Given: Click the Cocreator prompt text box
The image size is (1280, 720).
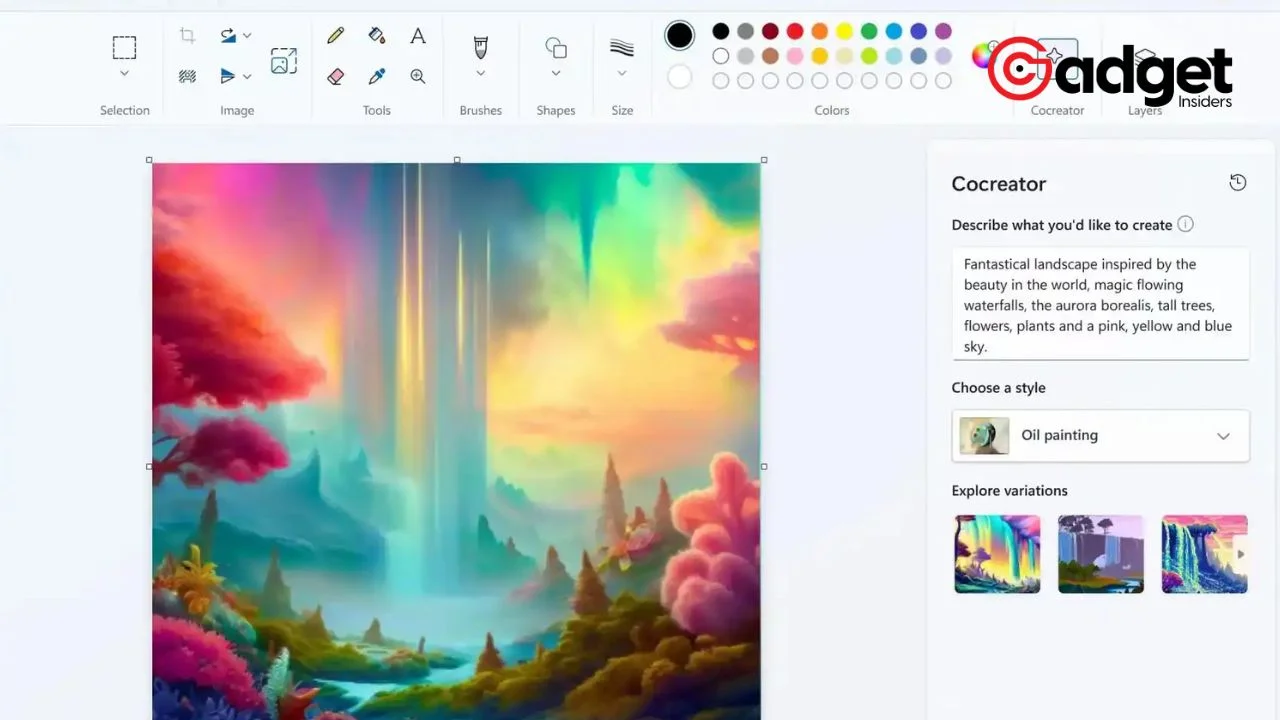Looking at the screenshot, I should click(x=1100, y=304).
